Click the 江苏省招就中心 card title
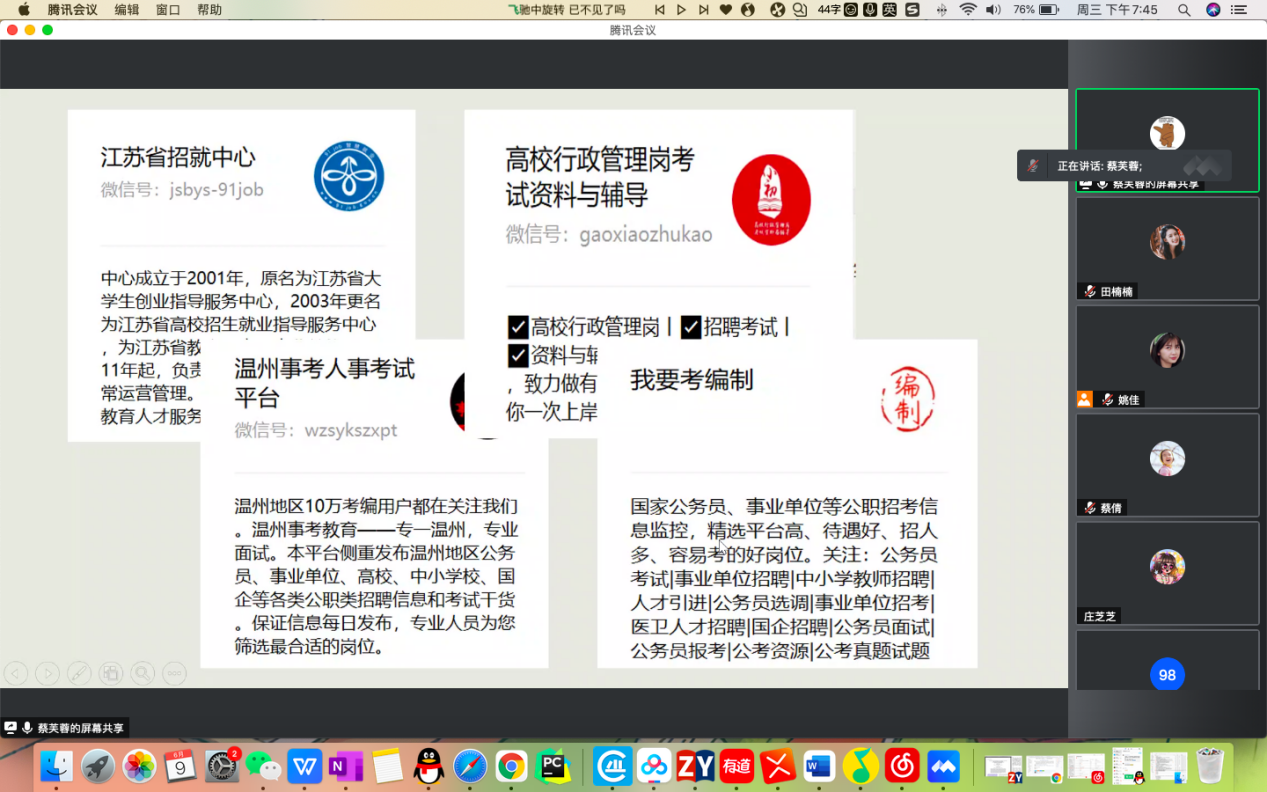Image resolution: width=1267 pixels, height=792 pixels. click(178, 157)
